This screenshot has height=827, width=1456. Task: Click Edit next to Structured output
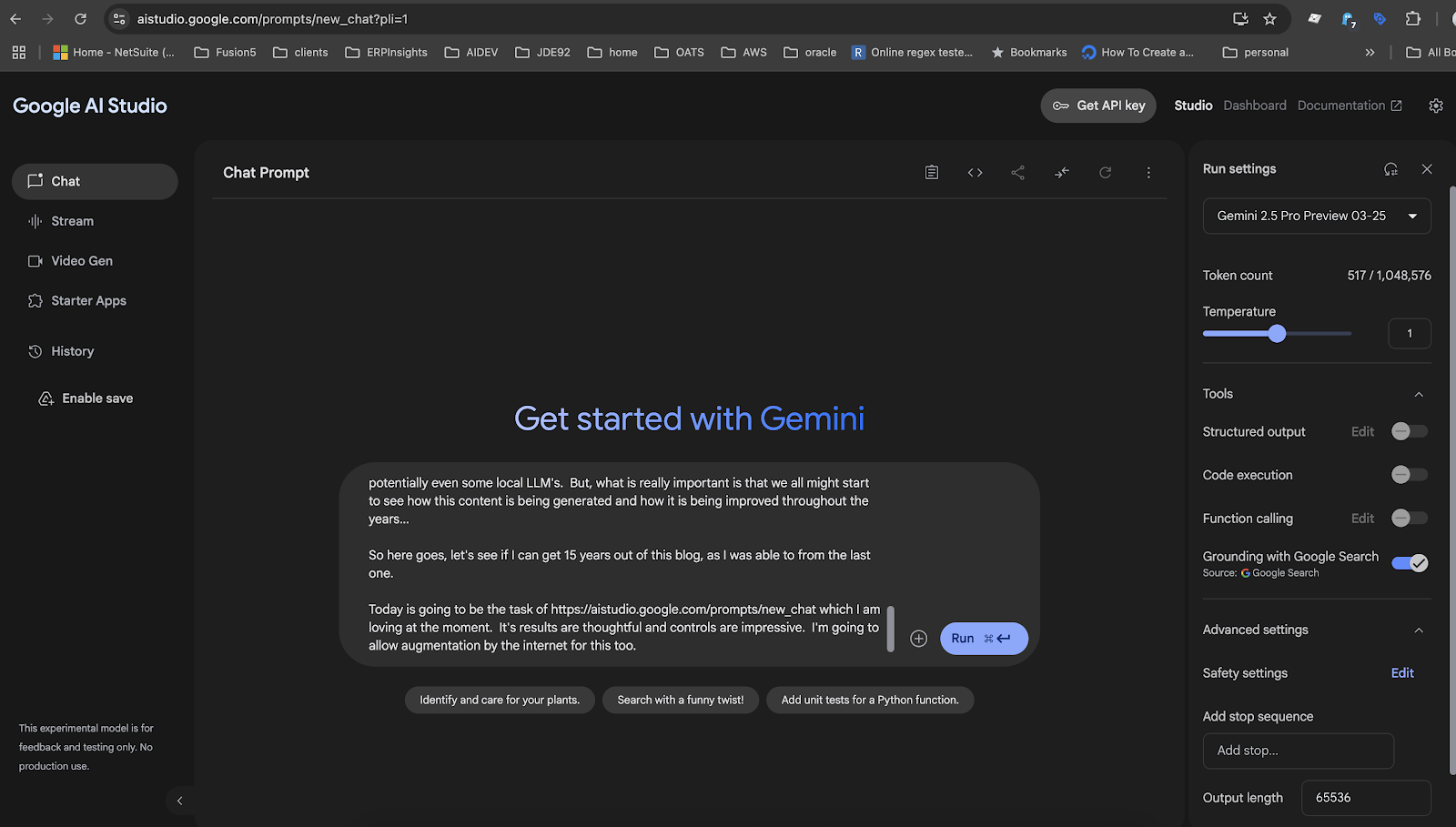(x=1362, y=431)
